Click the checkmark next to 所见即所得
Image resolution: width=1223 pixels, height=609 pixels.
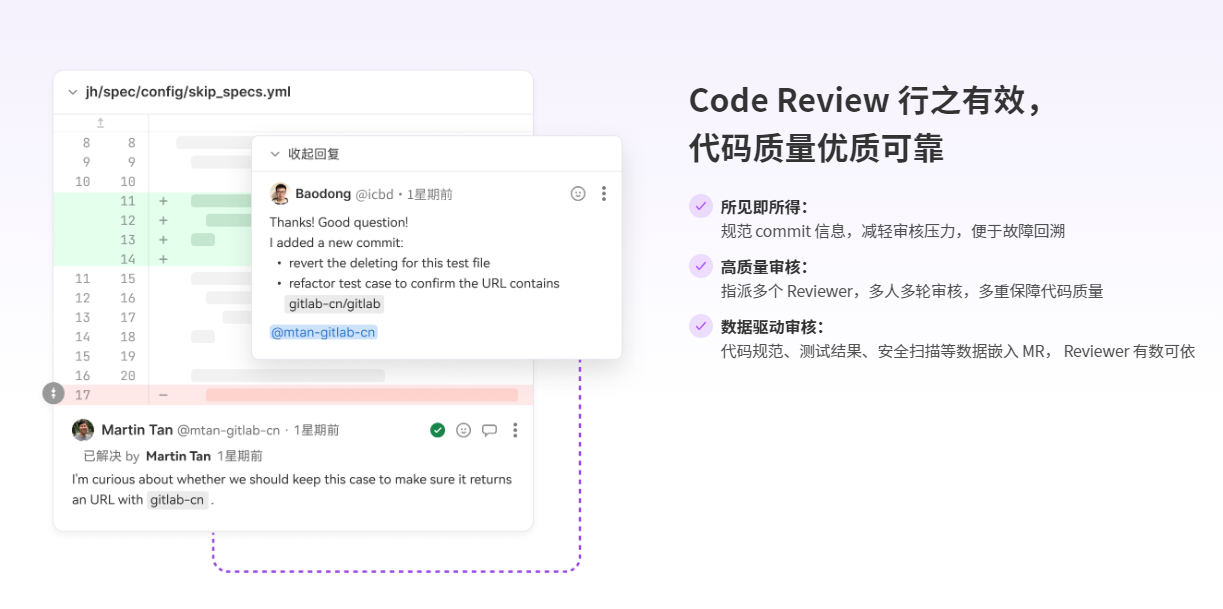(x=701, y=206)
